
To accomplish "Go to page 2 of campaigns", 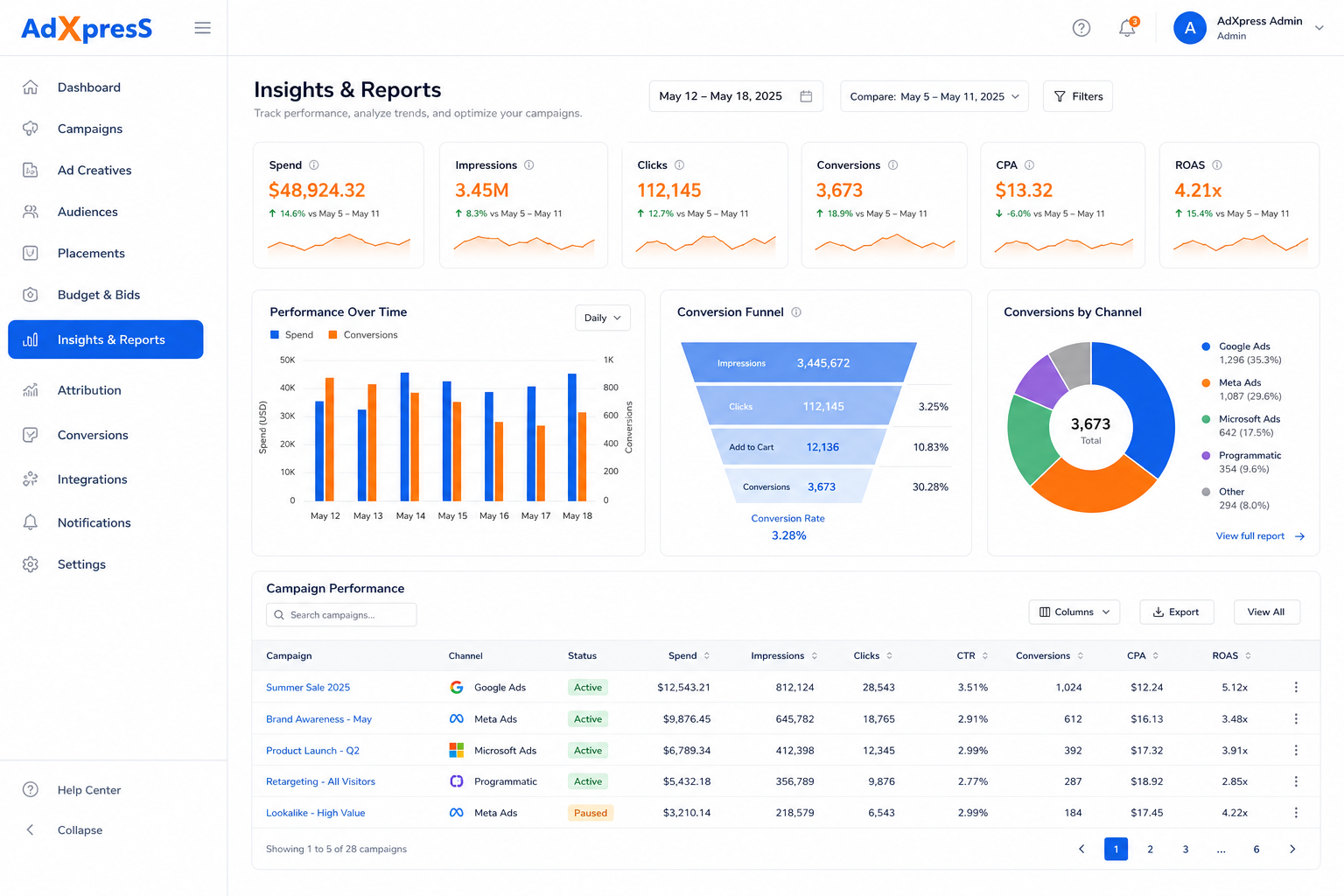I will click(1151, 849).
